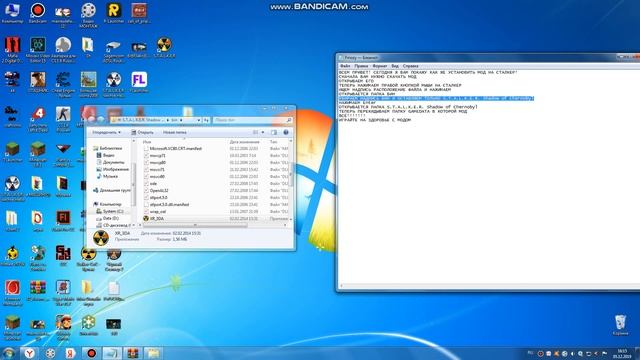Open the Правка menu in Notepad
The width and height of the screenshot is (640, 360).
[361, 66]
